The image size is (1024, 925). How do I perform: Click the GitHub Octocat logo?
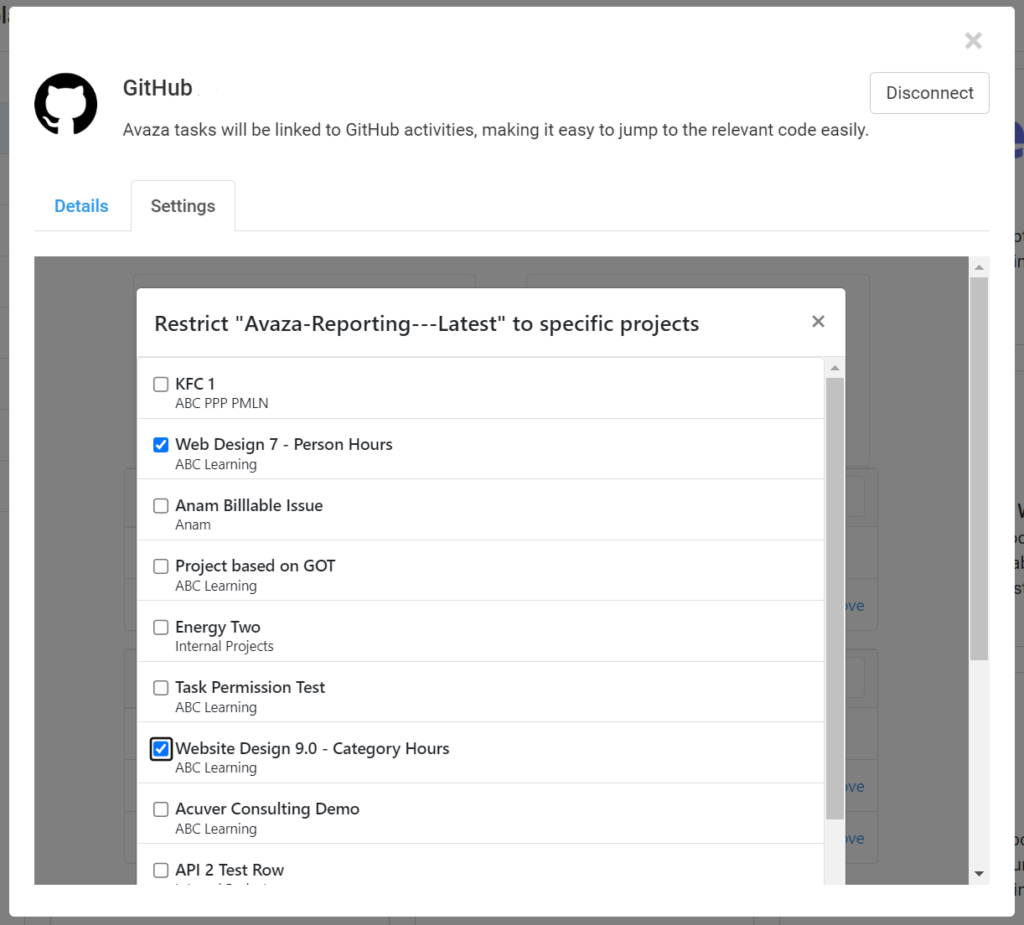click(66, 104)
